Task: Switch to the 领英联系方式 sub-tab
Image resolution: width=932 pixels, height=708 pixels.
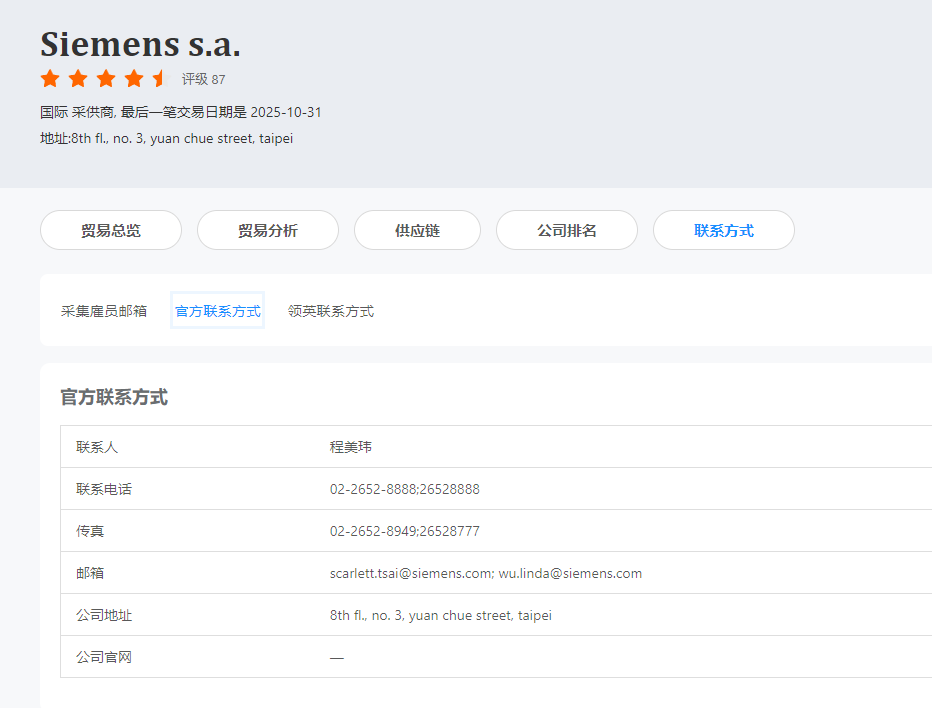Action: coord(331,311)
